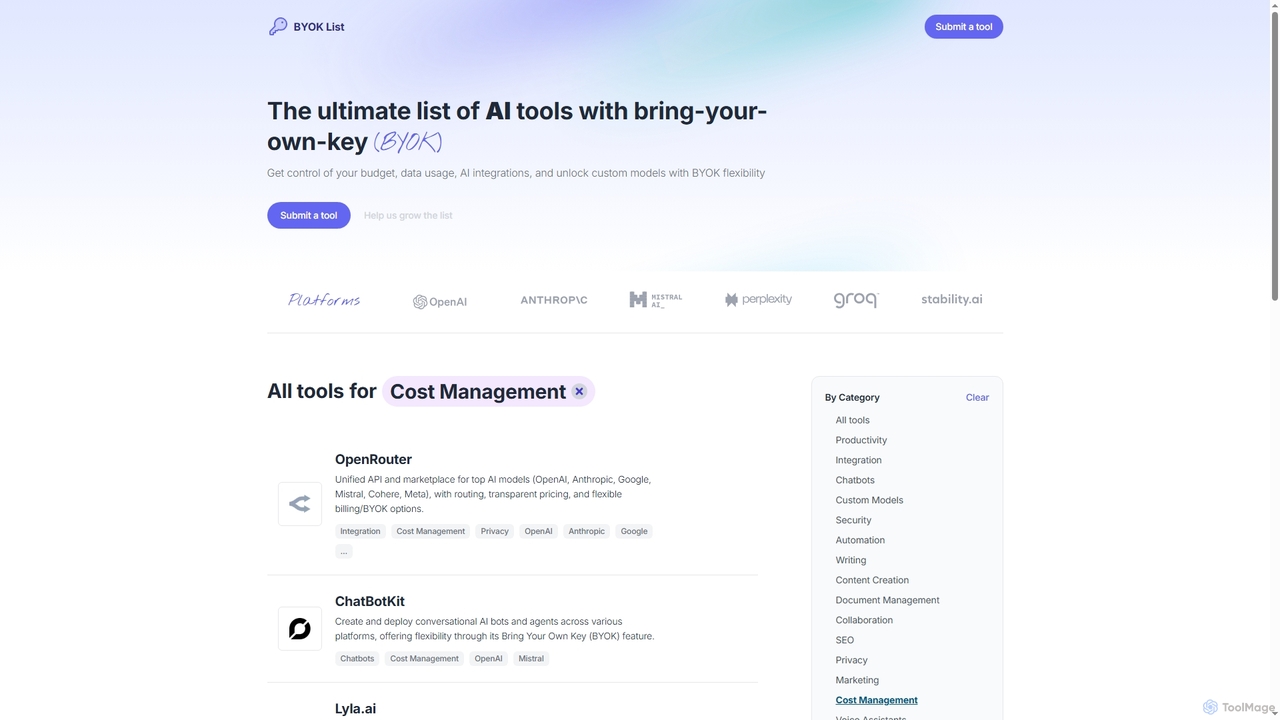Viewport: 1280px width, 720px height.
Task: Select the Custom Models category
Action: [869, 500]
